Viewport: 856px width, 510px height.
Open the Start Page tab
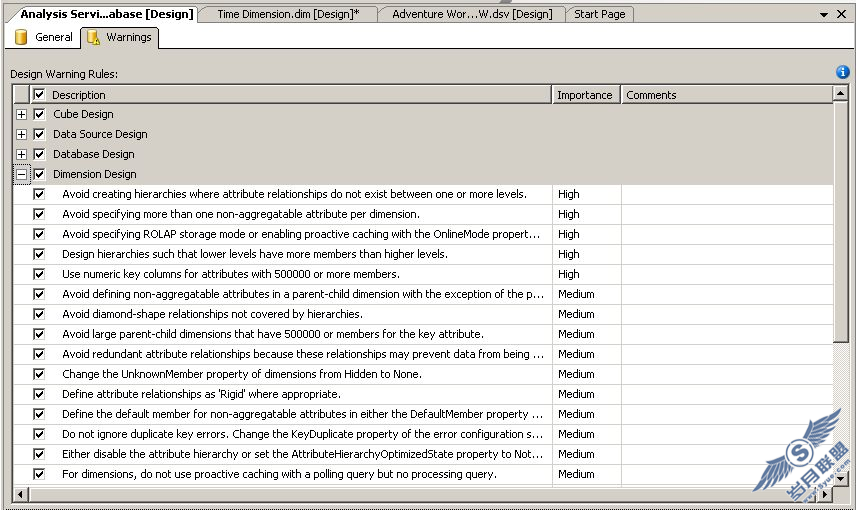pyautogui.click(x=599, y=14)
